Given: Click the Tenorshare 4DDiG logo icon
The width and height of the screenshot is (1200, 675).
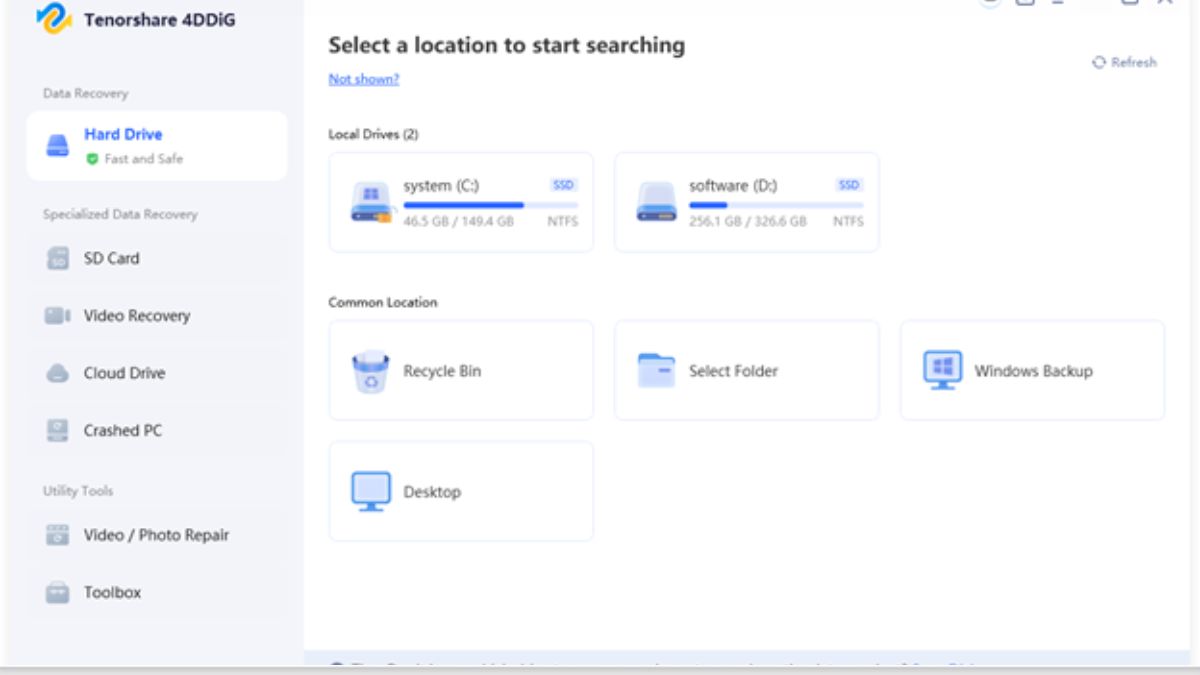Looking at the screenshot, I should coord(53,18).
